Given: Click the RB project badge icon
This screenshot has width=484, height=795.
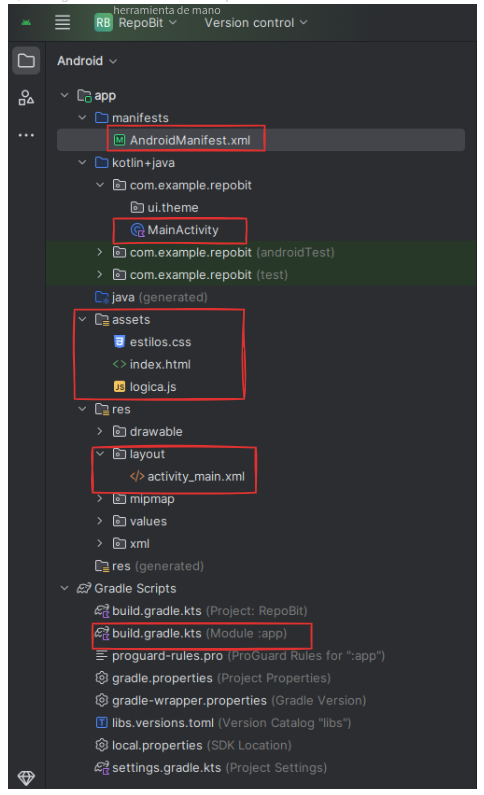Looking at the screenshot, I should [x=103, y=23].
